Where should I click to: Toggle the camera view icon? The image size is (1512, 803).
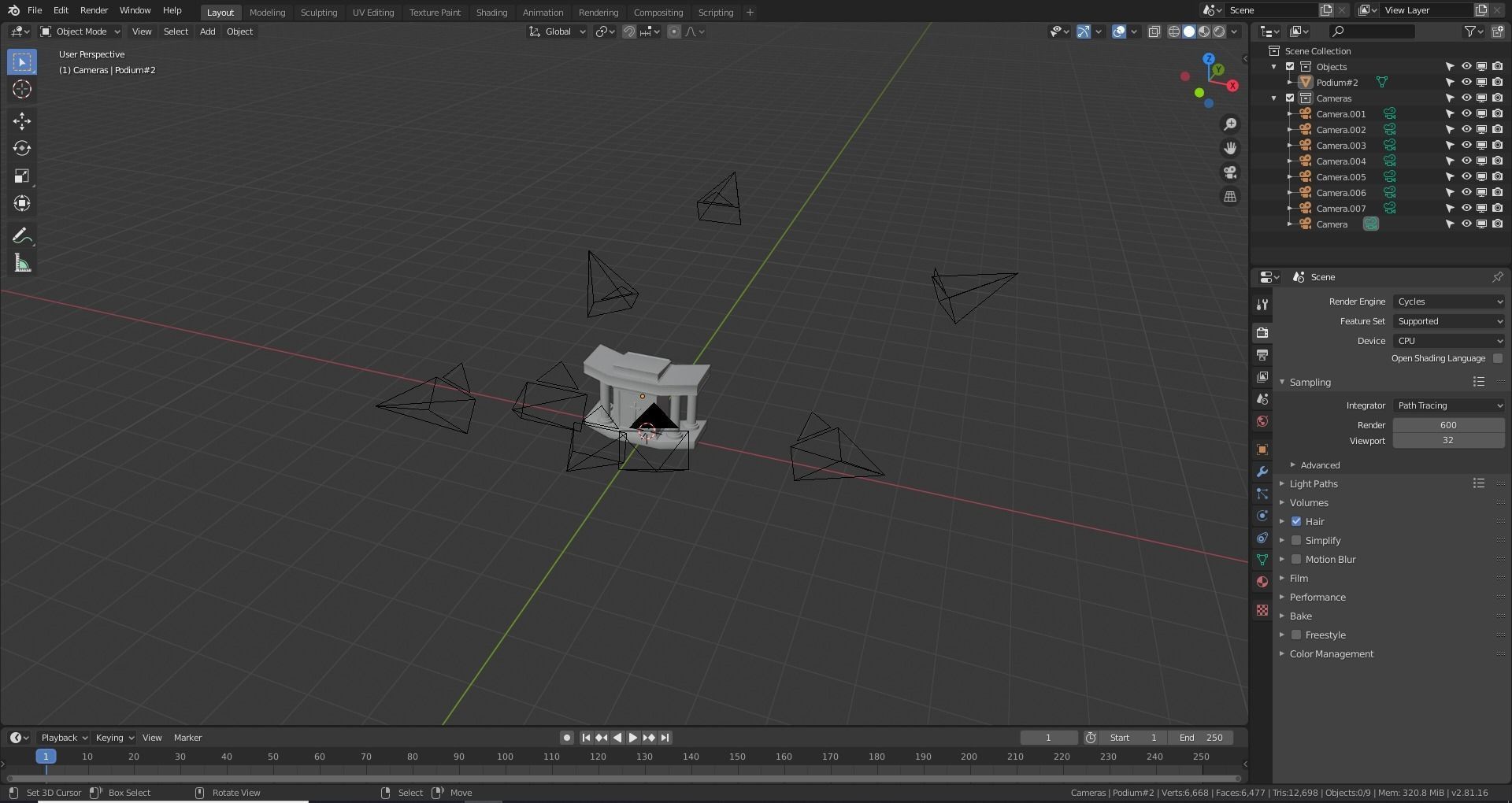pyautogui.click(x=1230, y=172)
